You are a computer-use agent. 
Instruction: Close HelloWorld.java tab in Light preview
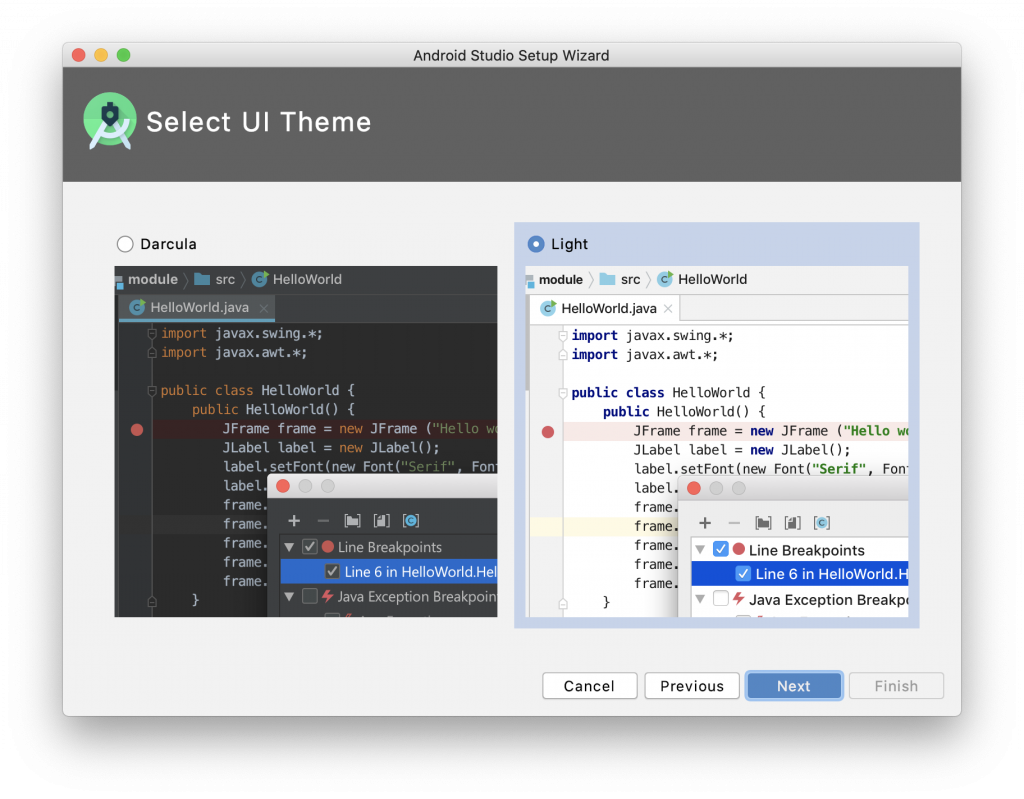coord(668,308)
